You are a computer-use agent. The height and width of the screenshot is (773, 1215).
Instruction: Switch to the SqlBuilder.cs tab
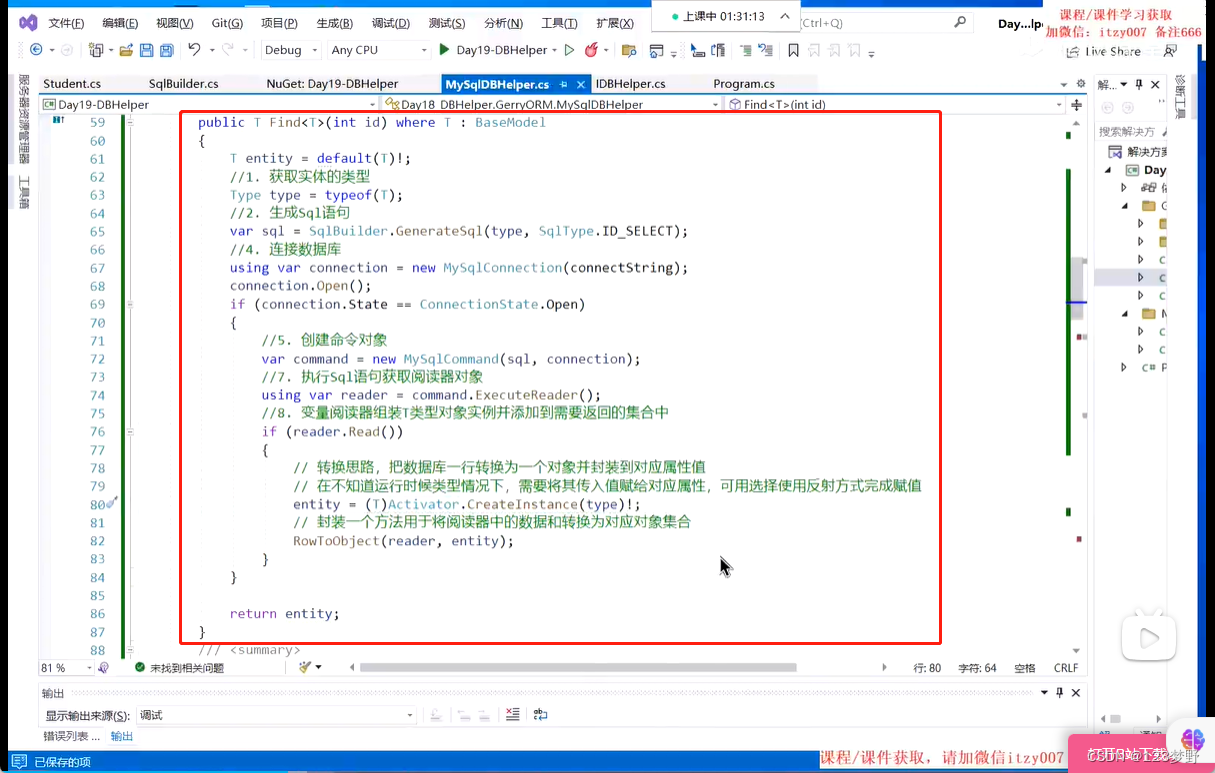pos(184,84)
